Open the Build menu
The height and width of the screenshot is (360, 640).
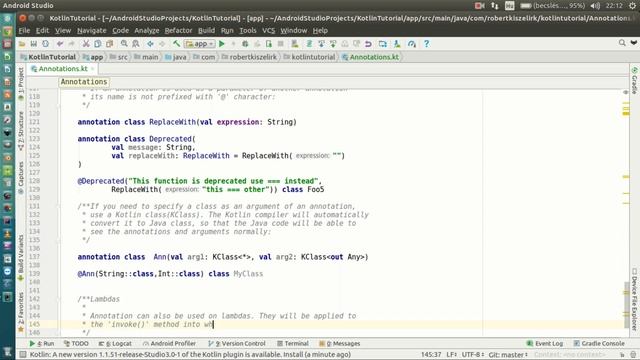(x=206, y=31)
